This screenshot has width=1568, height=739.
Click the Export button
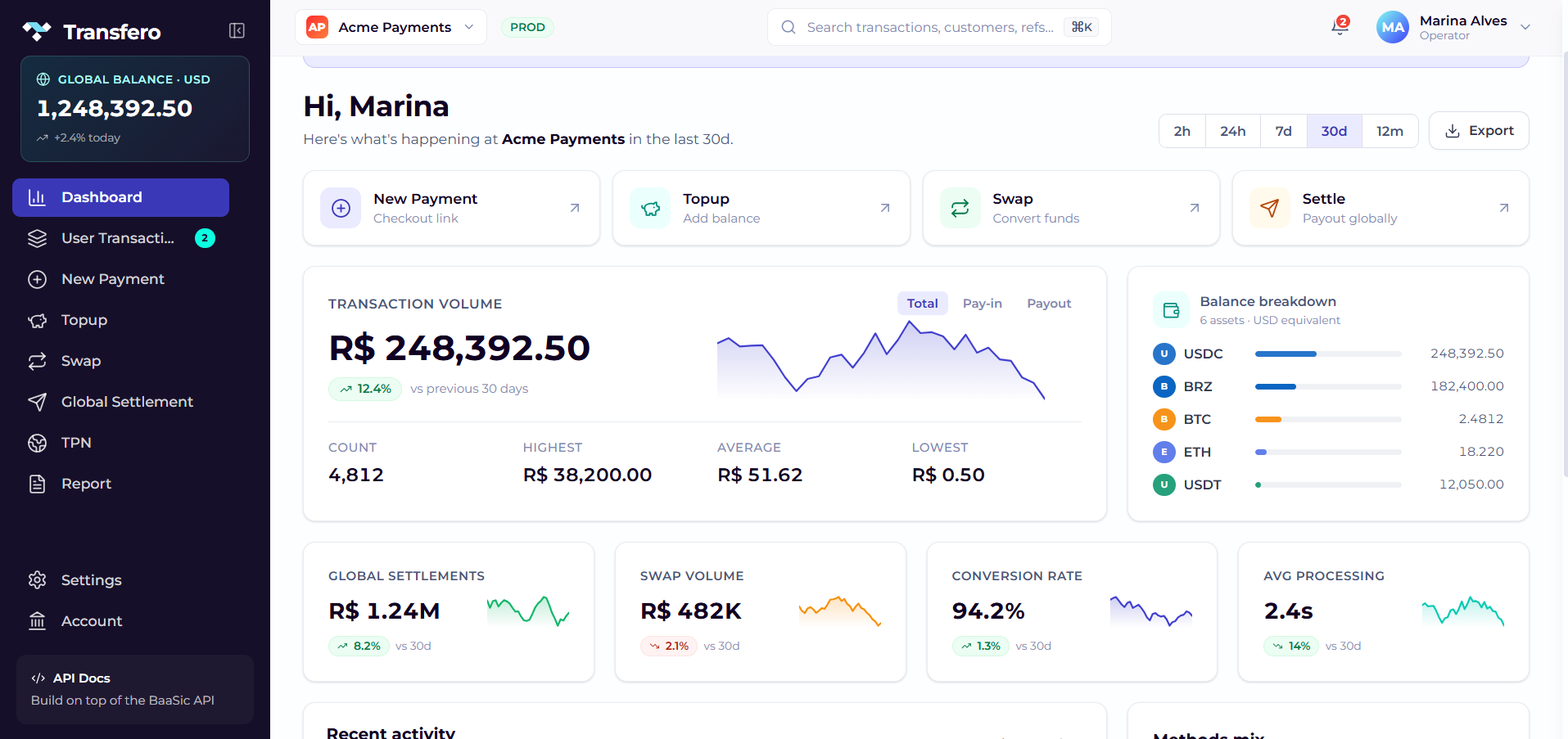1479,131
